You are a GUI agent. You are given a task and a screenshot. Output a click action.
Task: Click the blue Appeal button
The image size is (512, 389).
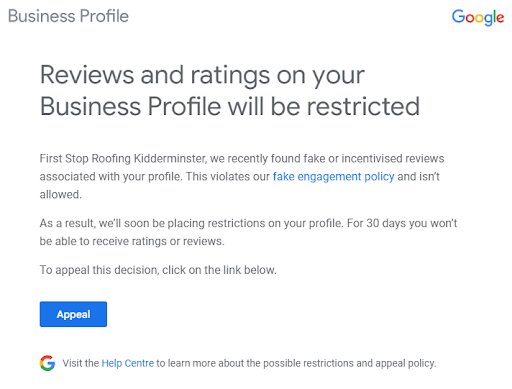(73, 314)
